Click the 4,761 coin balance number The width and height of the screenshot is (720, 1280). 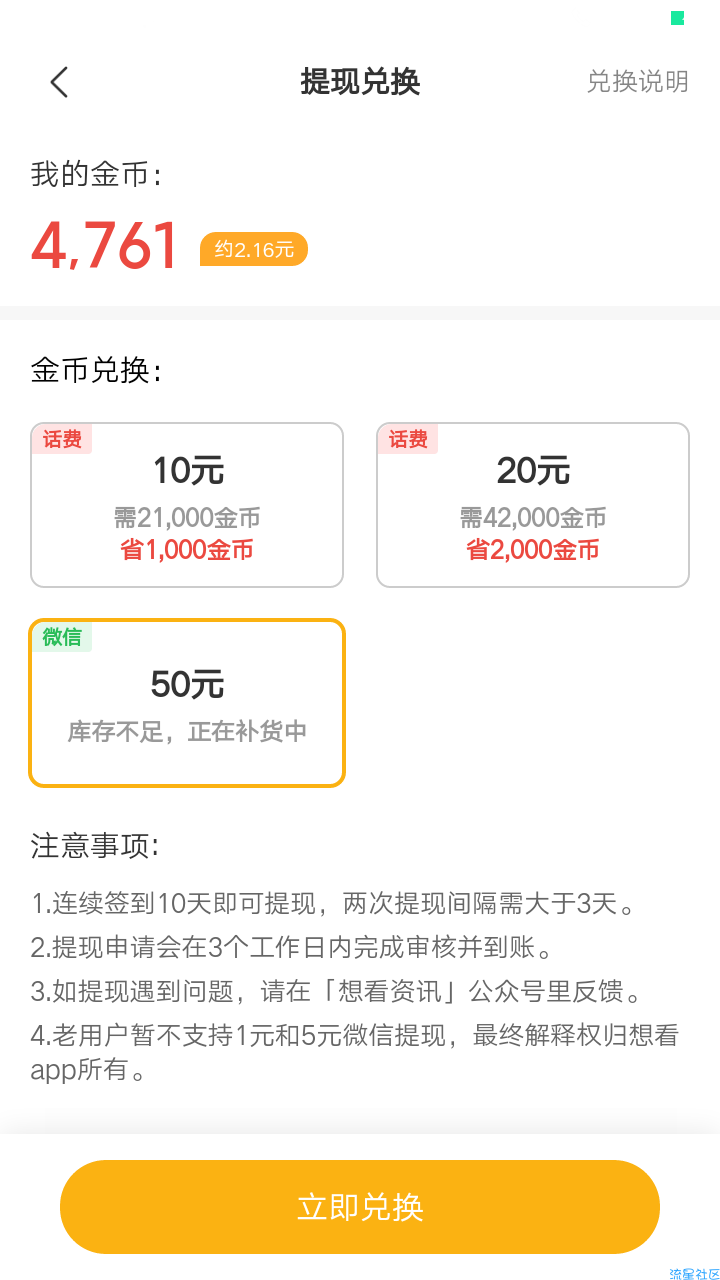coord(105,246)
